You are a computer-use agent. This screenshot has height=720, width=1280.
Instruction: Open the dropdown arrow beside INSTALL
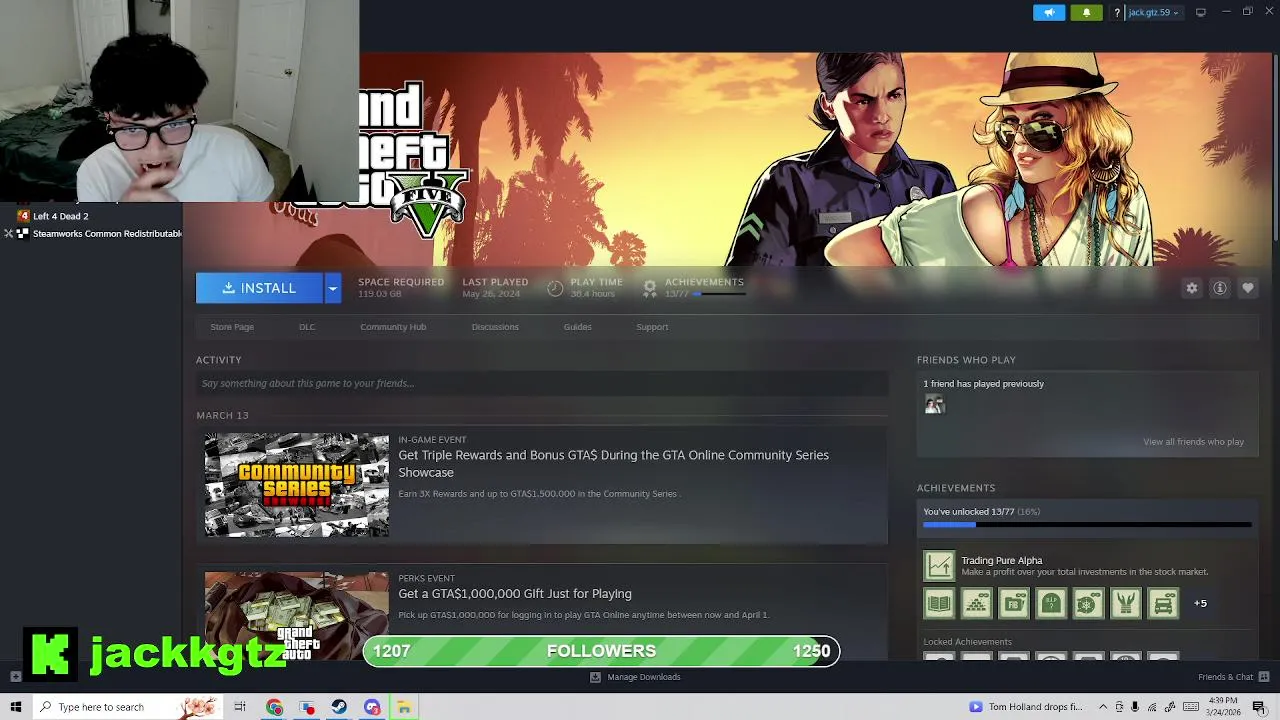[x=332, y=288]
